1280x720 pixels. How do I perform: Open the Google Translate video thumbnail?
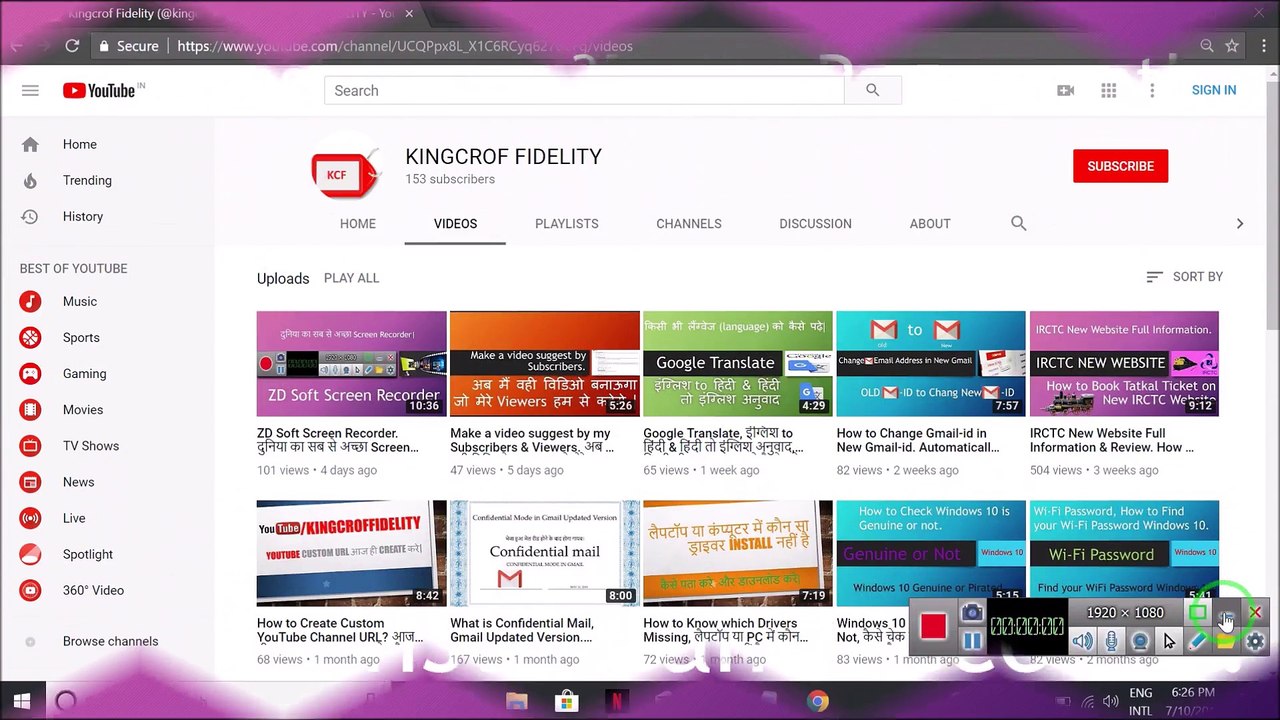click(x=737, y=363)
